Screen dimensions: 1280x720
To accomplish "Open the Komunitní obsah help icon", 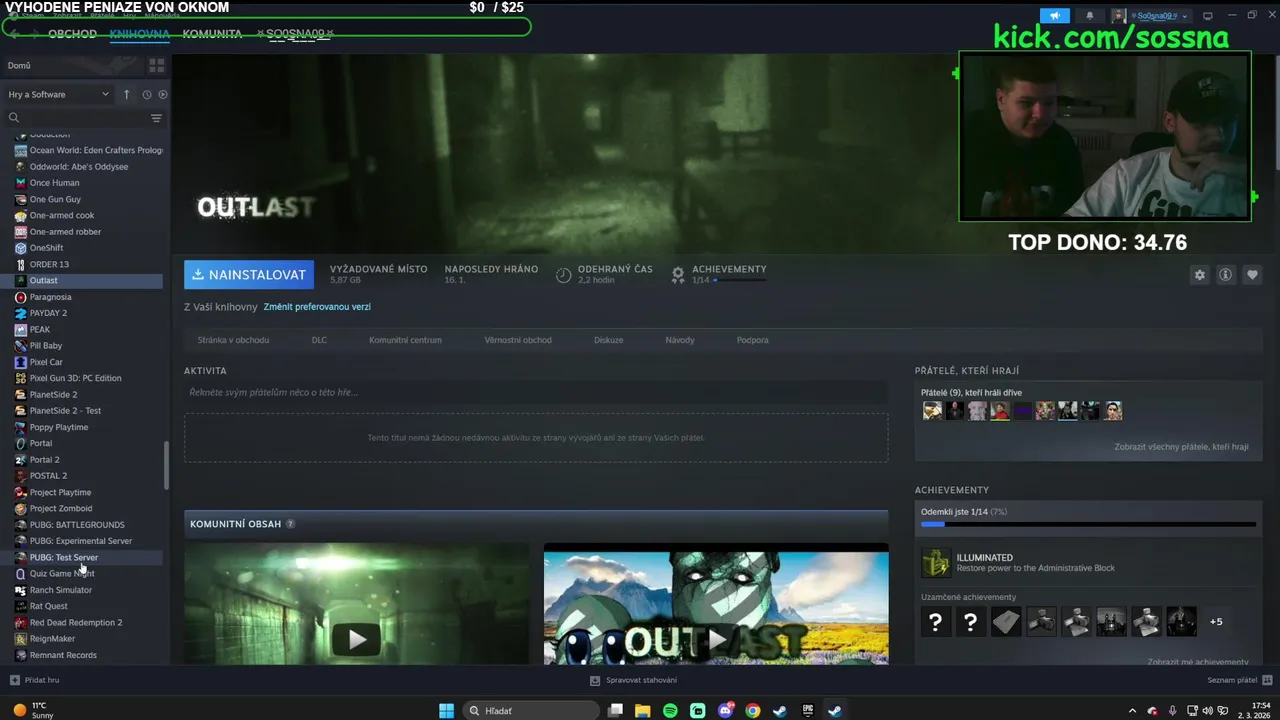I will [290, 524].
